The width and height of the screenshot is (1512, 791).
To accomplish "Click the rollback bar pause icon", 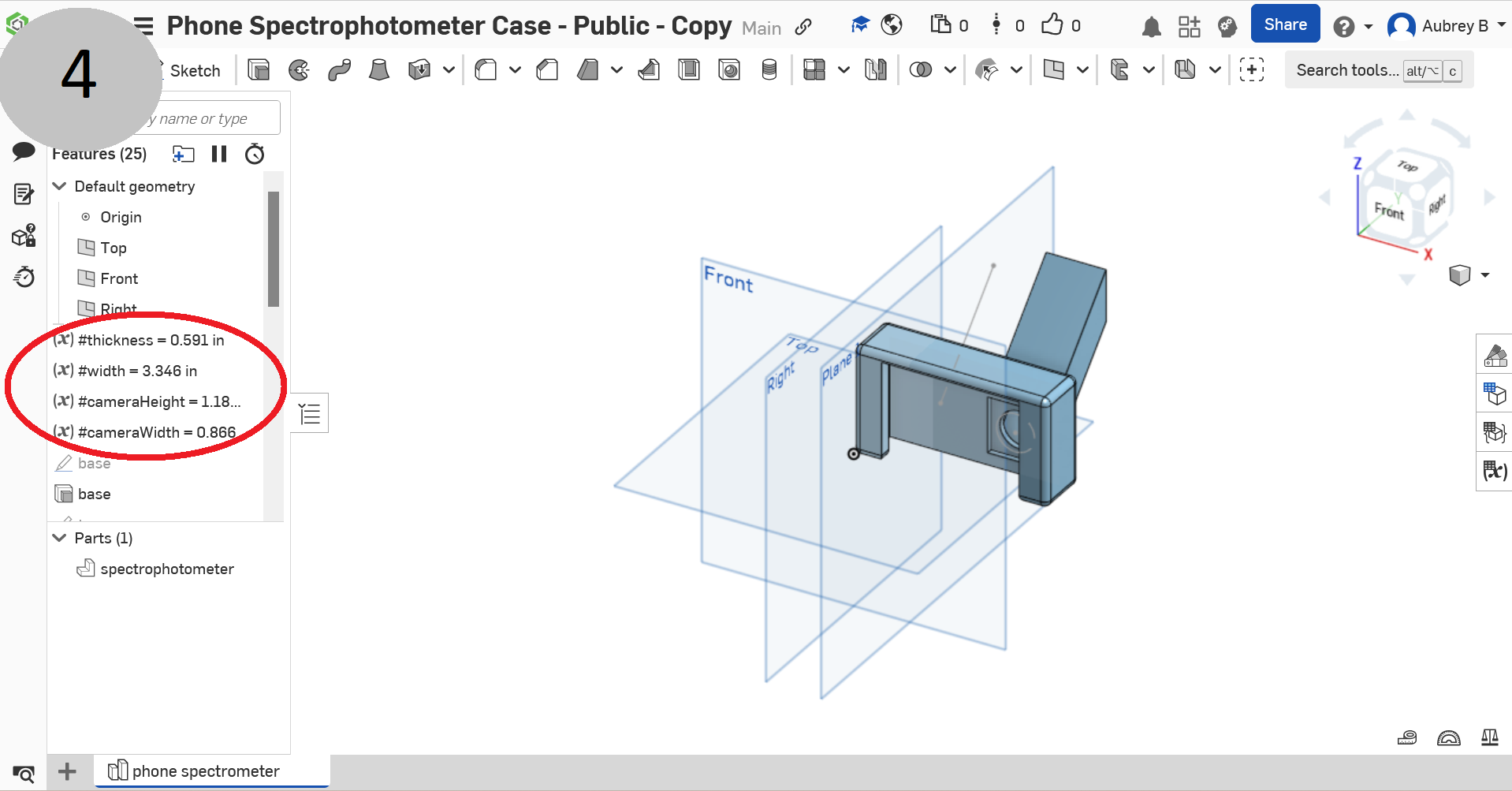I will [x=219, y=154].
